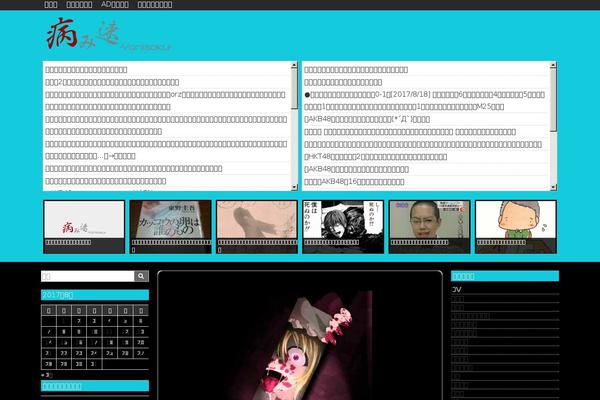Open the navigation item starting with AD
The width and height of the screenshot is (600, 400).
(115, 5)
